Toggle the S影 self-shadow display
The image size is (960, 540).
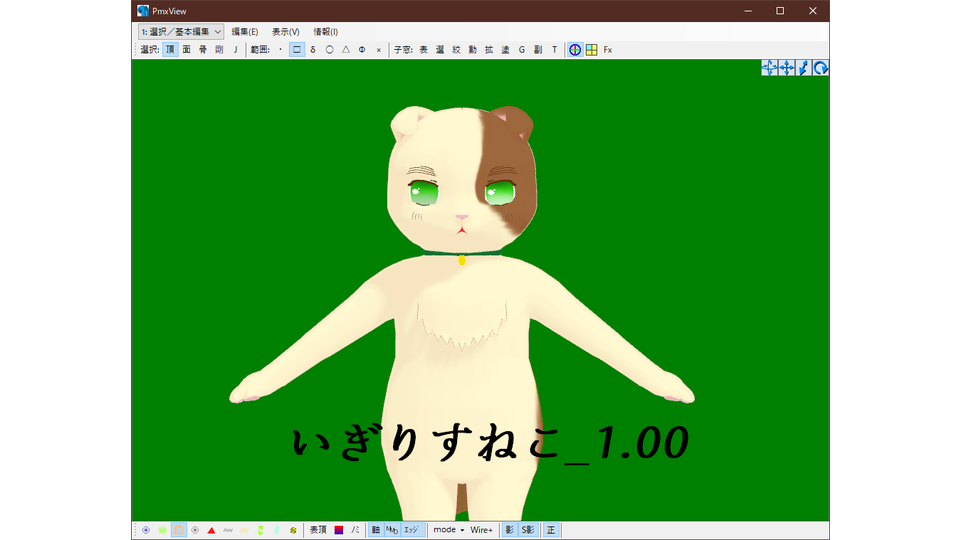[528, 530]
